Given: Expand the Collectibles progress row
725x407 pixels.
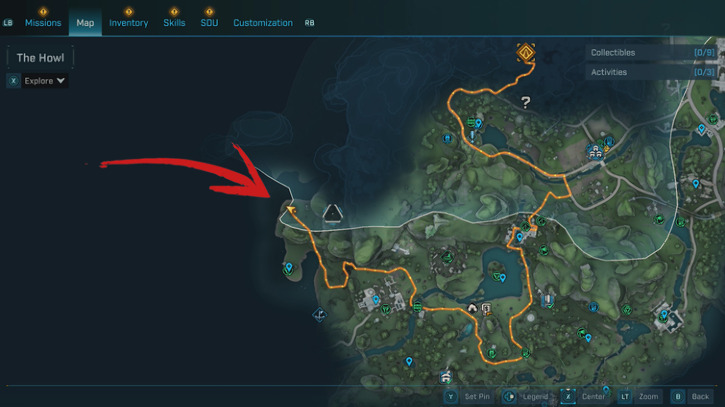Looking at the screenshot, I should tap(653, 53).
